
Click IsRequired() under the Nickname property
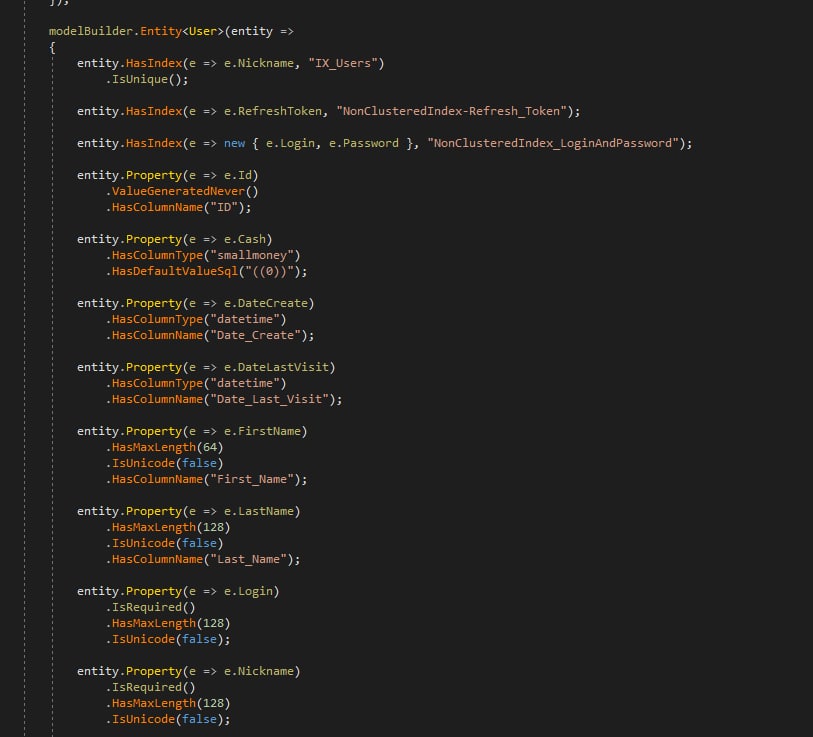click(x=150, y=687)
